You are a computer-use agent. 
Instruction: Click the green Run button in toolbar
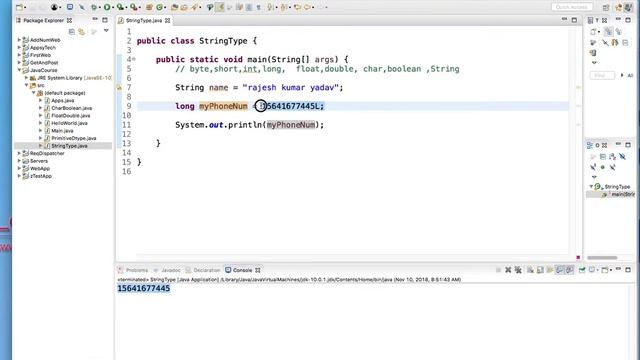point(107,7)
